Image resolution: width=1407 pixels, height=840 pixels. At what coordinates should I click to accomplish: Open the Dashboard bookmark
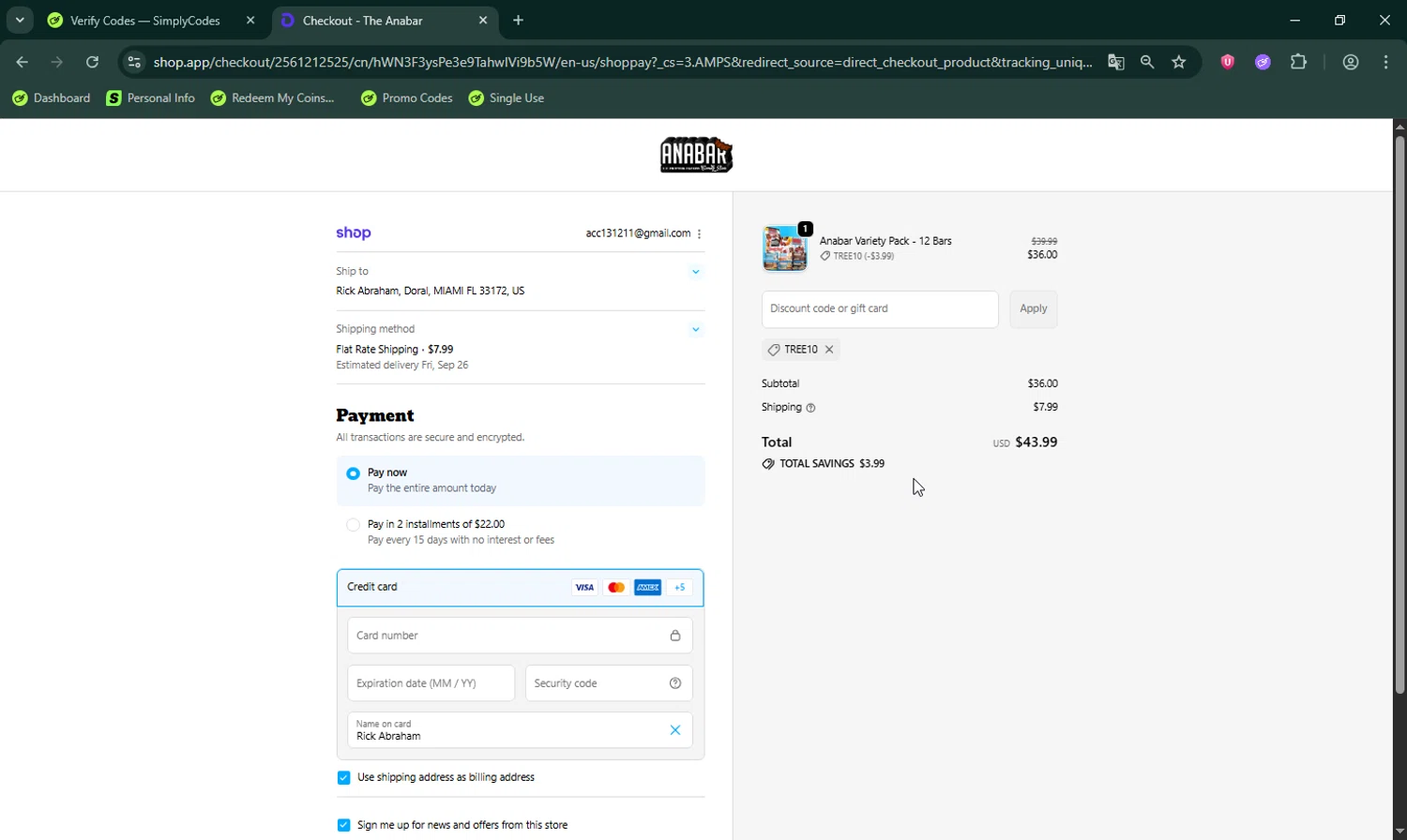click(x=52, y=97)
